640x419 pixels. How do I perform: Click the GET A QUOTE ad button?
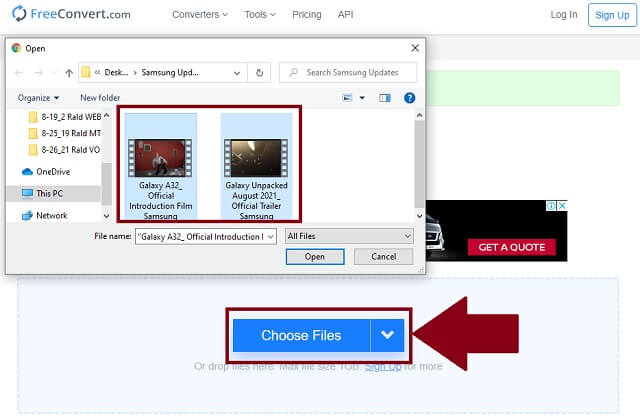click(x=512, y=247)
